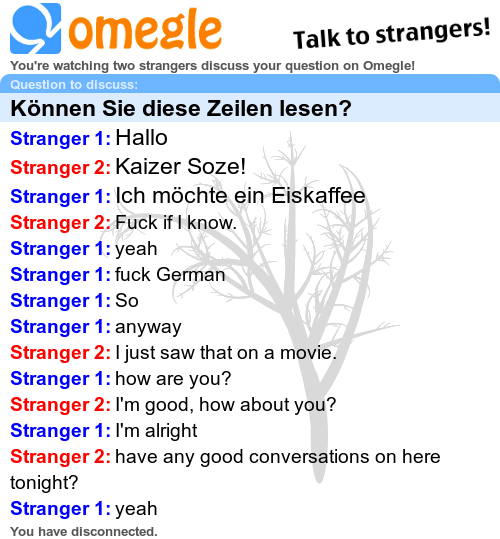Click I'm good, how about you? message
The height and width of the screenshot is (539, 500).
173,405
